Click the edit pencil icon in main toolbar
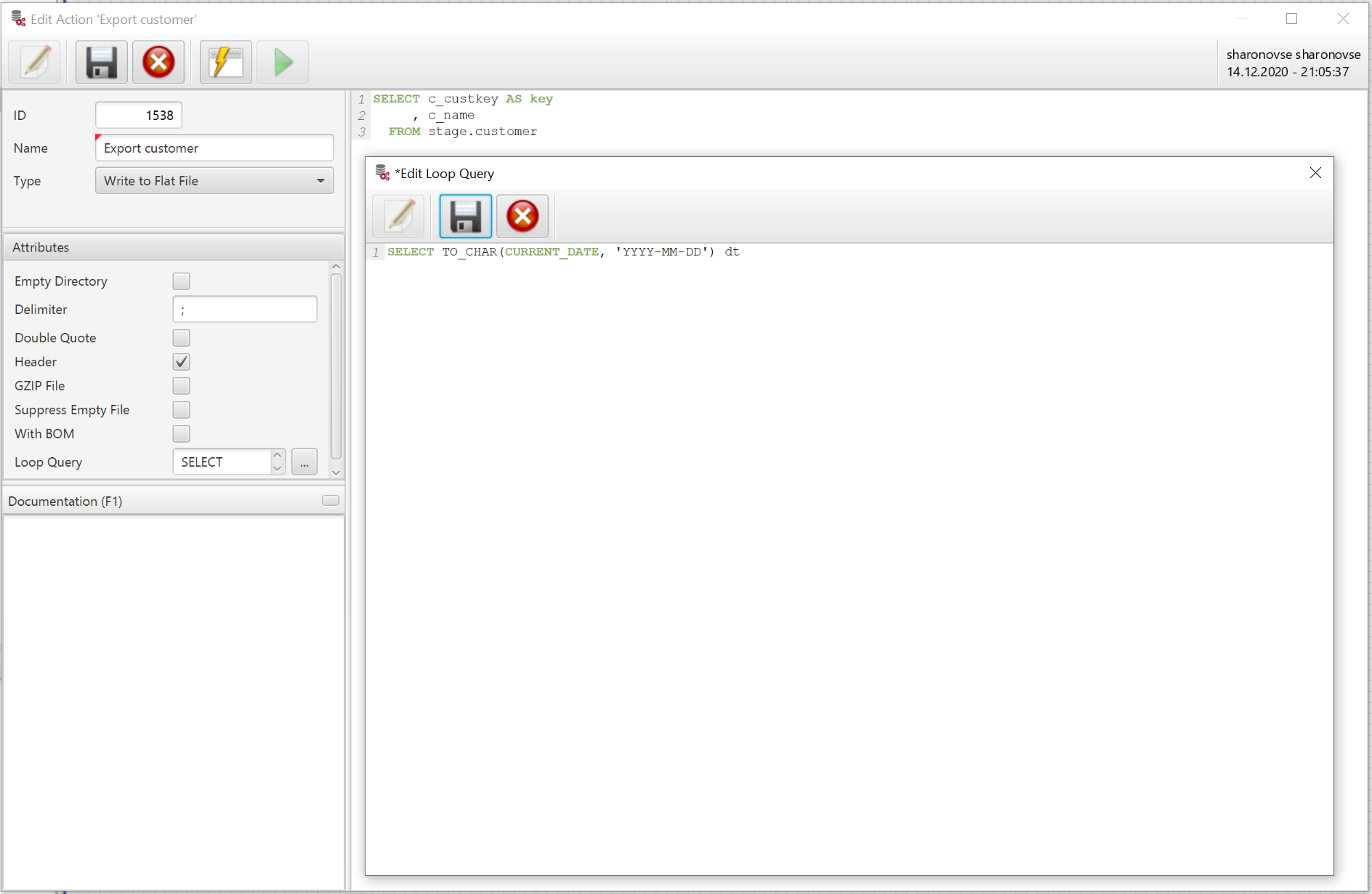1372x894 pixels. tap(34, 62)
